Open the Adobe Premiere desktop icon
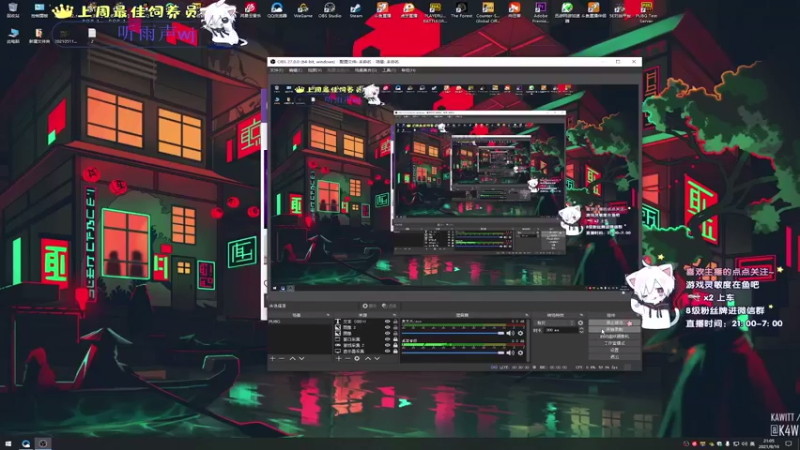The height and width of the screenshot is (450, 800). click(x=540, y=11)
